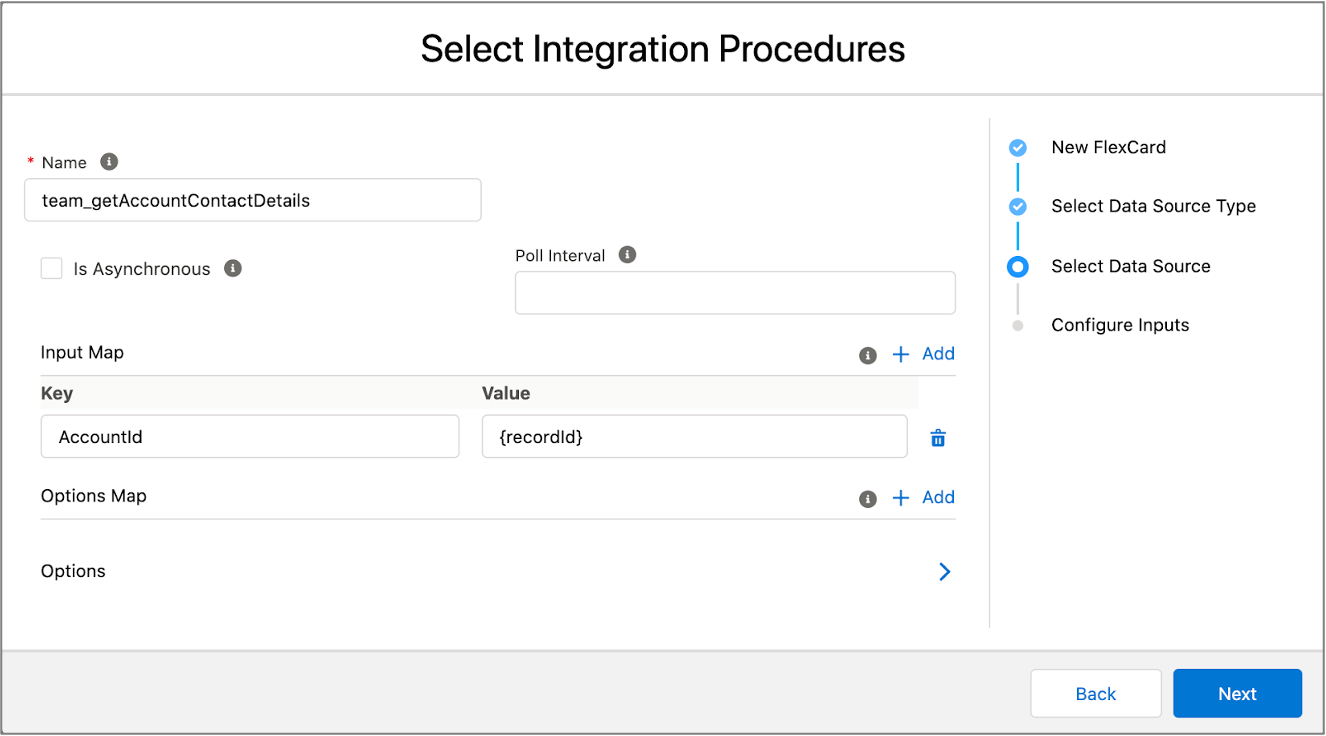Click the plus icon beside Input Map Add
Image resolution: width=1326 pixels, height=736 pixels.
click(900, 353)
